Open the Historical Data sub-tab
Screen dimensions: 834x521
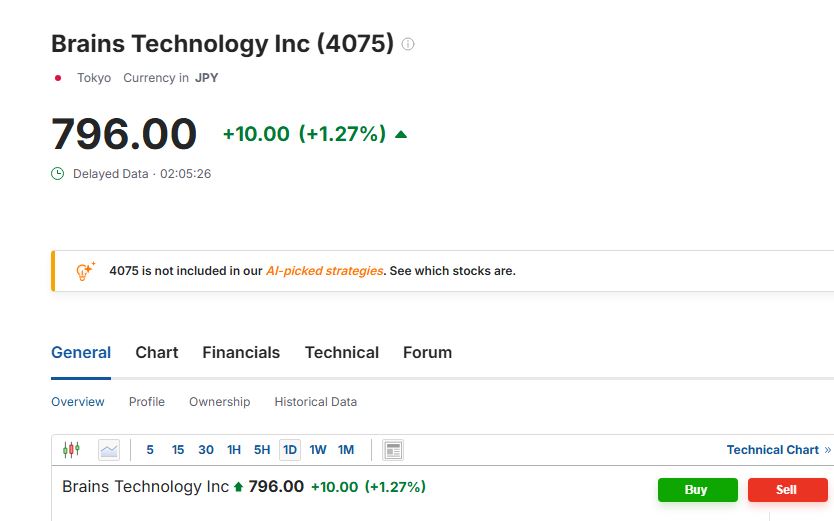[x=315, y=402]
